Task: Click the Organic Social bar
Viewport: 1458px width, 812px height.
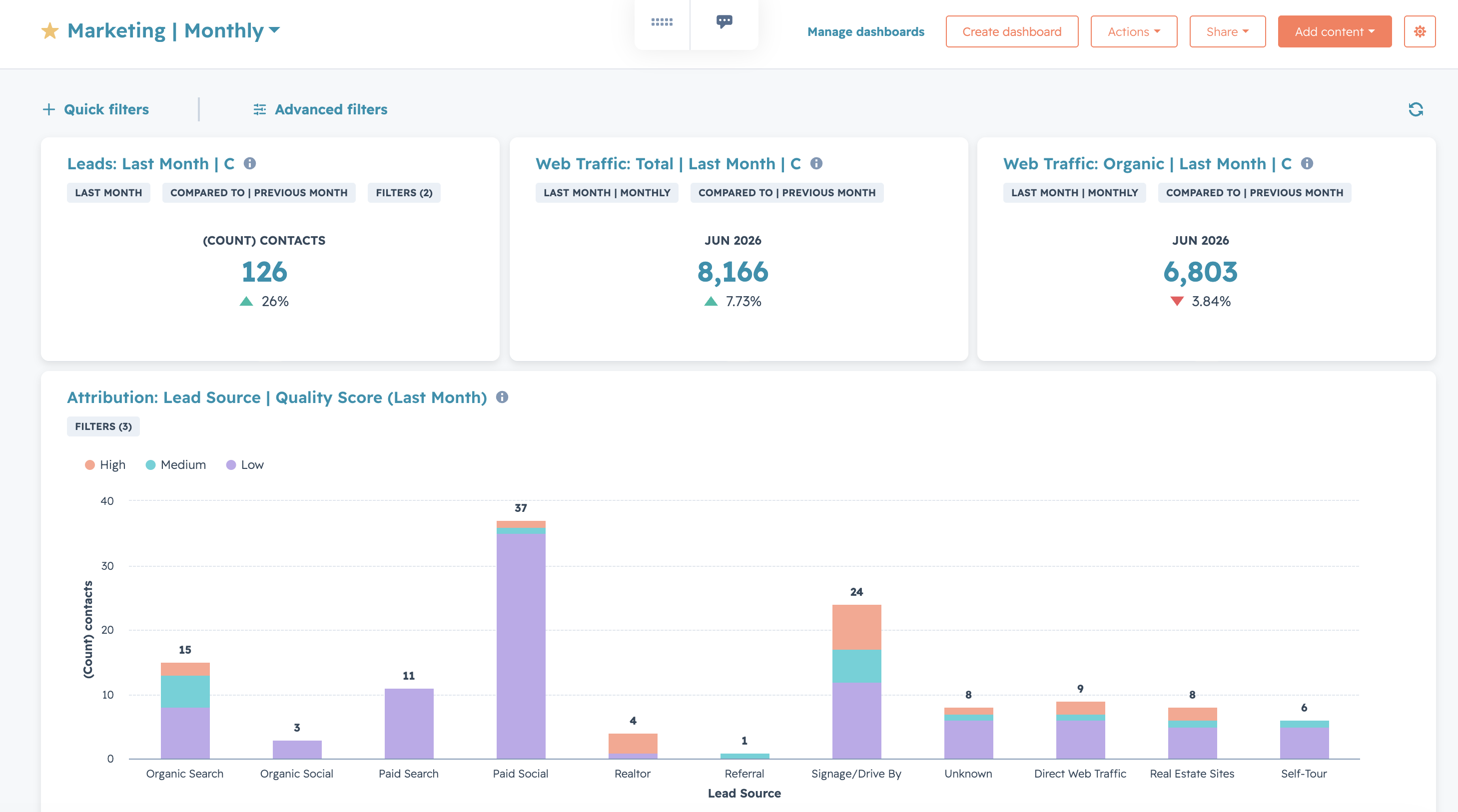Action: click(297, 750)
